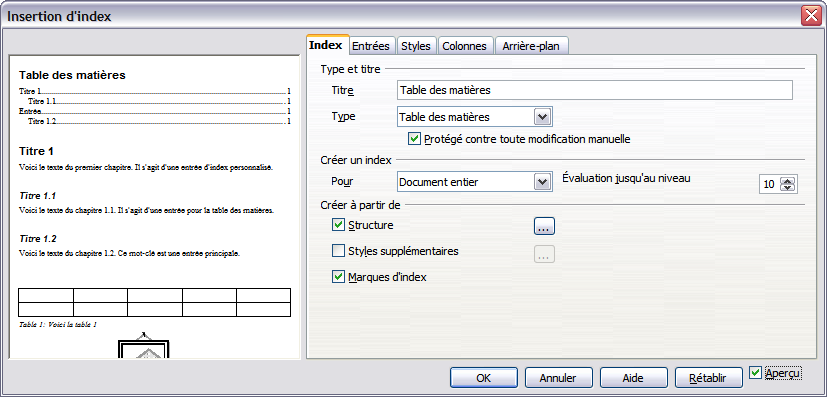The height and width of the screenshot is (397, 827).
Task: Click the Annuler button
Action: coord(558,377)
